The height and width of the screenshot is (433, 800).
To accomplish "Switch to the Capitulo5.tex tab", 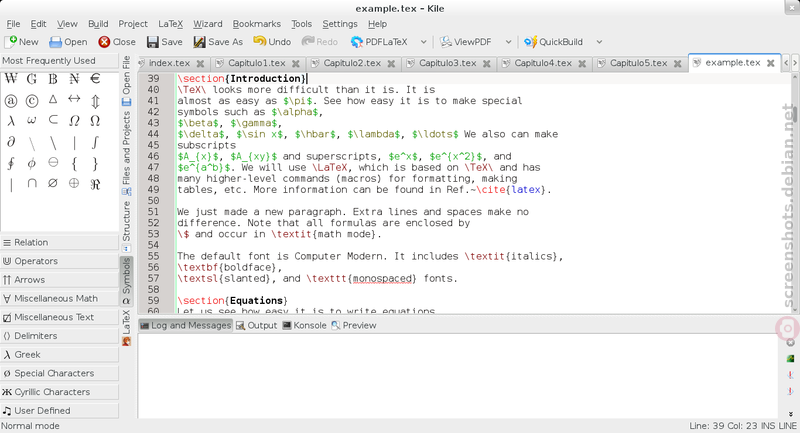I will coord(638,63).
